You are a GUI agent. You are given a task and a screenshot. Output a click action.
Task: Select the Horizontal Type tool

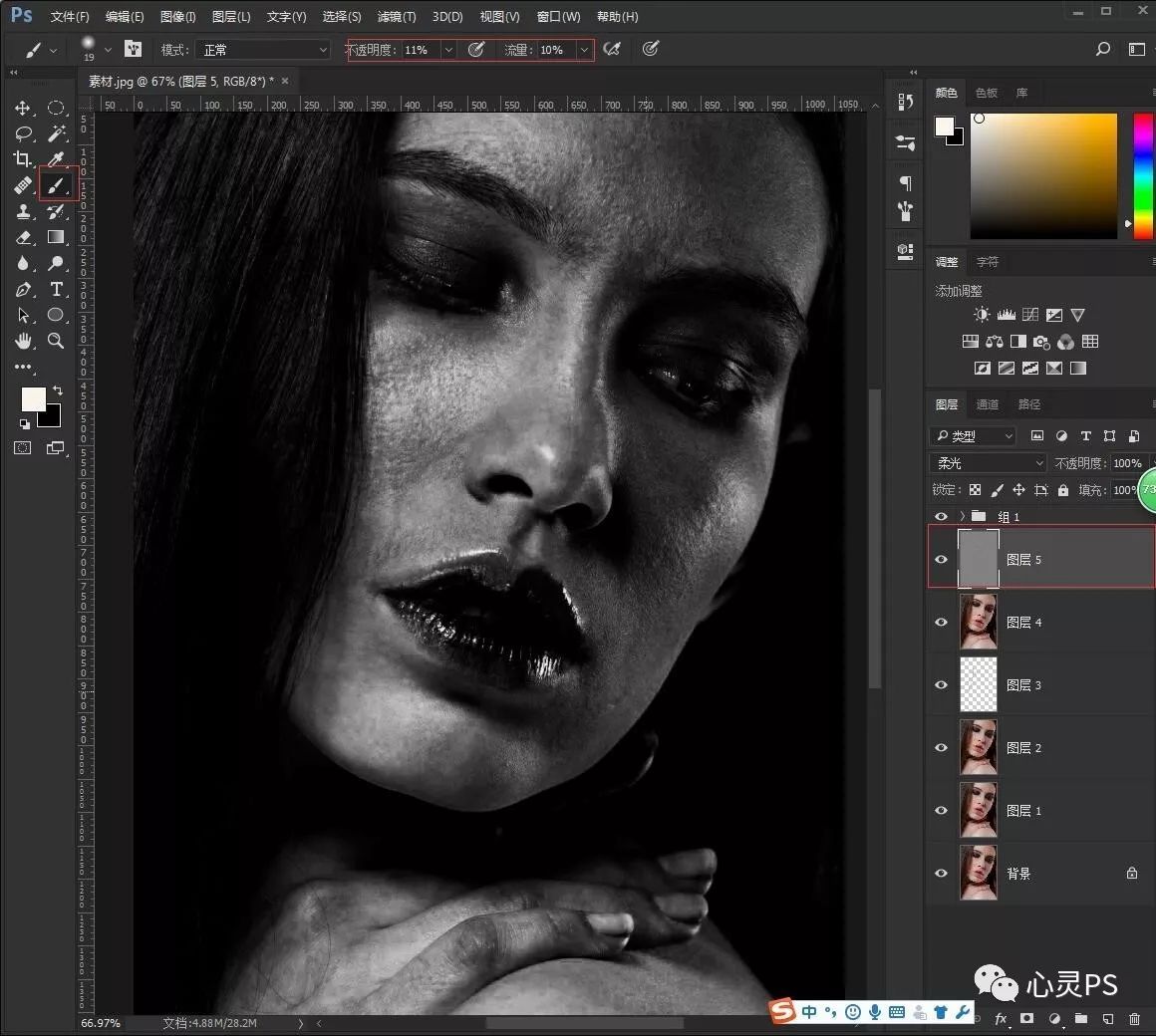pos(56,289)
